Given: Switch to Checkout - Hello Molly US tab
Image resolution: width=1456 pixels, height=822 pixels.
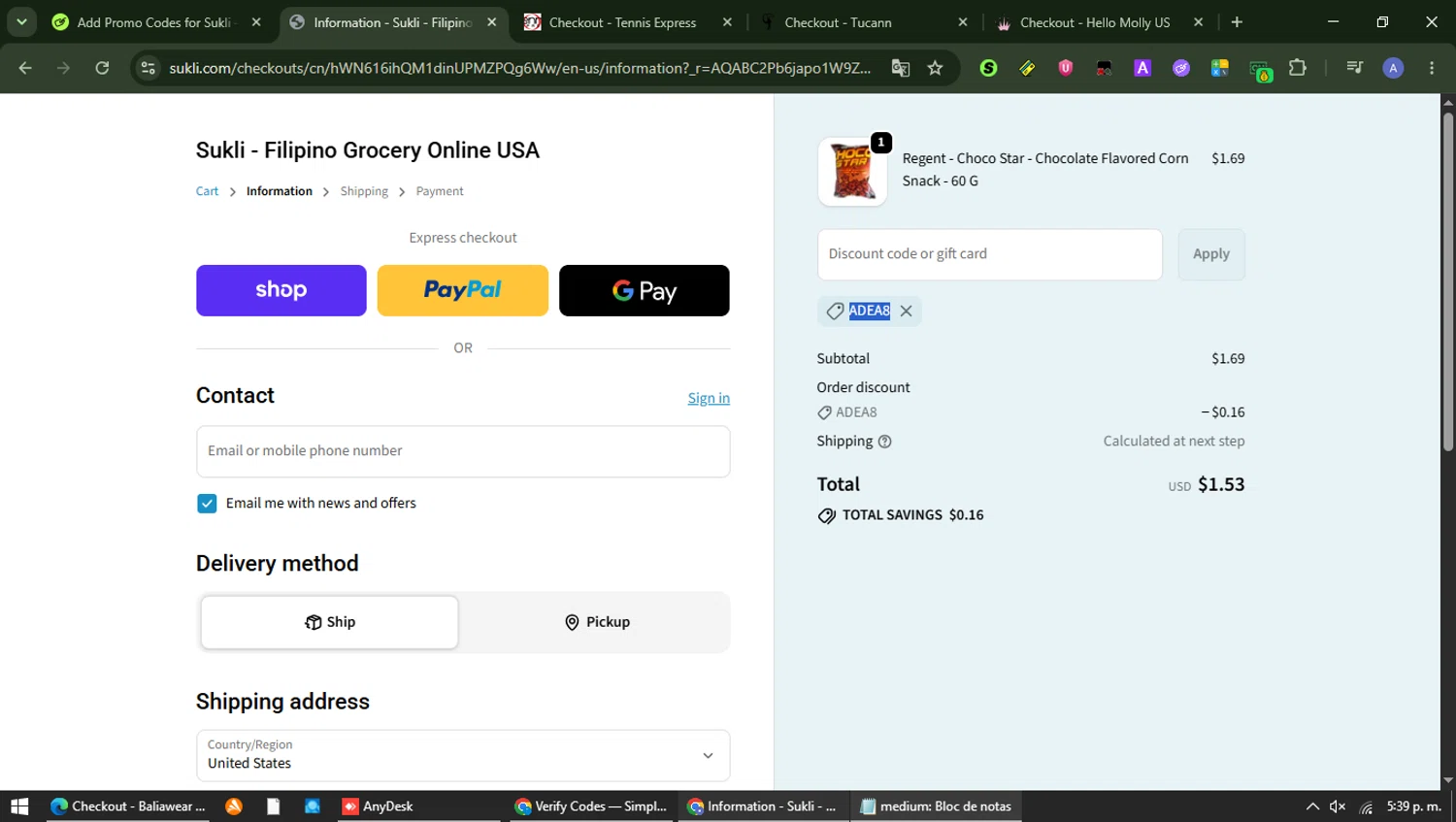Looking at the screenshot, I should pos(1095,22).
